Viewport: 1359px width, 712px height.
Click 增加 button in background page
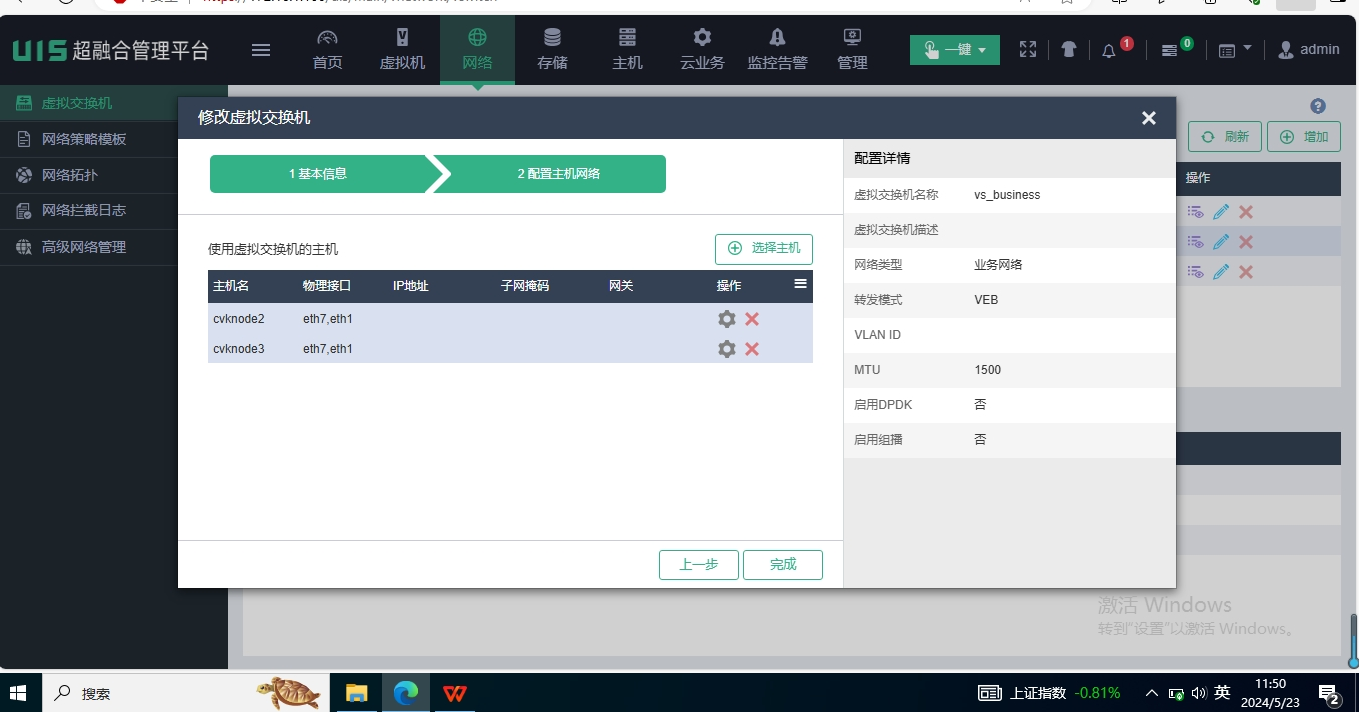pos(1304,137)
